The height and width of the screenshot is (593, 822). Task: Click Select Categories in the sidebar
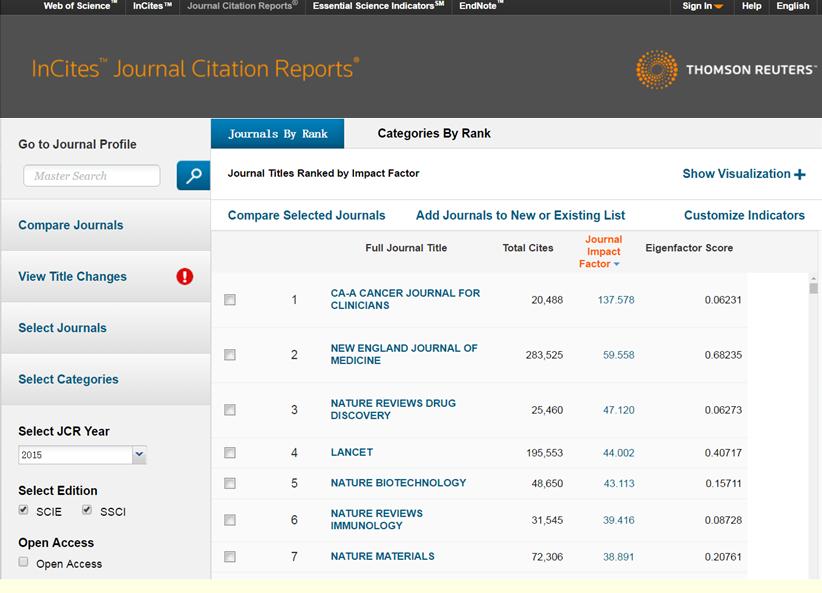coord(68,379)
